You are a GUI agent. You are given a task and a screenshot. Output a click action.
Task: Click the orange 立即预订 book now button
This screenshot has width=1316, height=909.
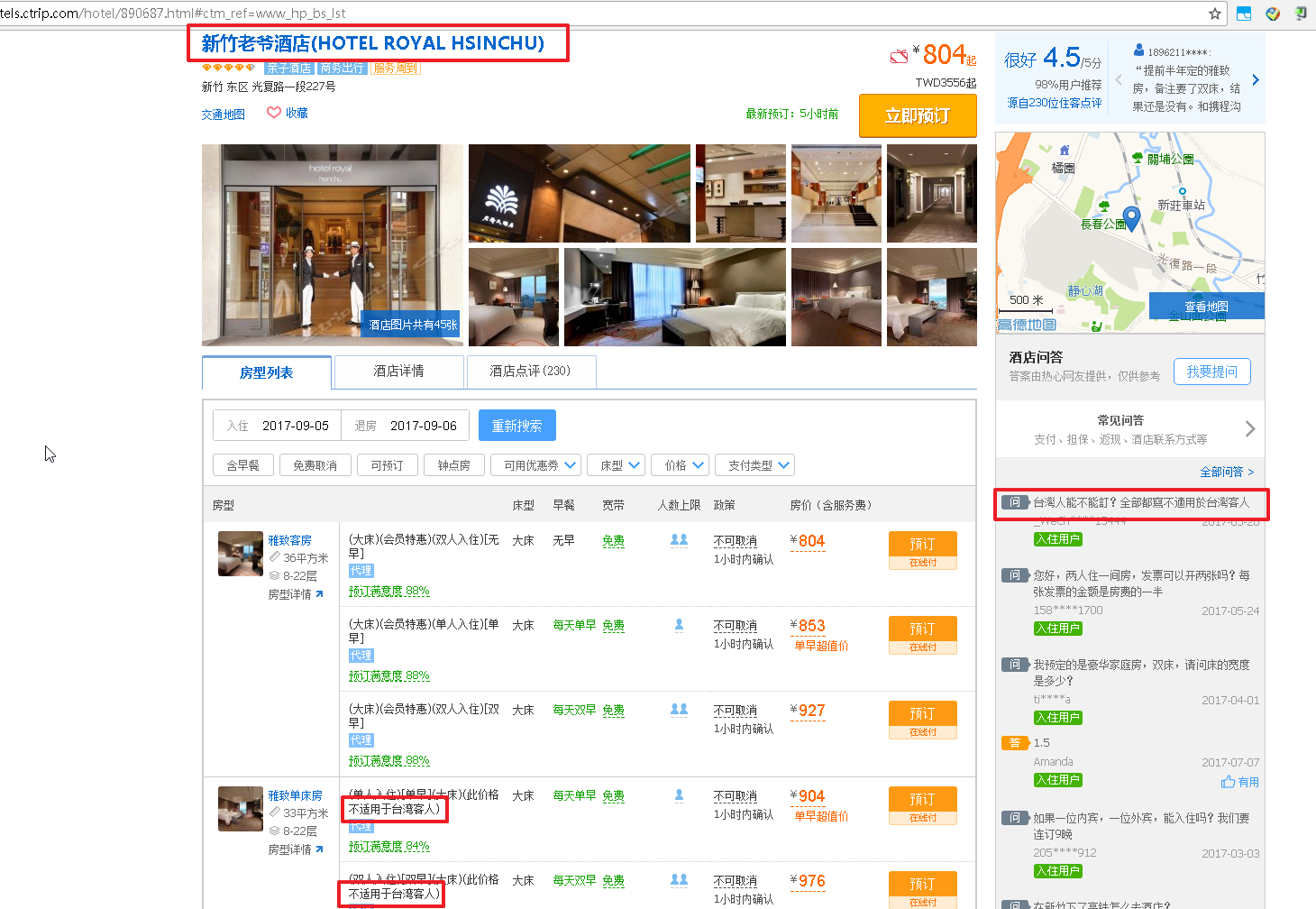click(918, 115)
